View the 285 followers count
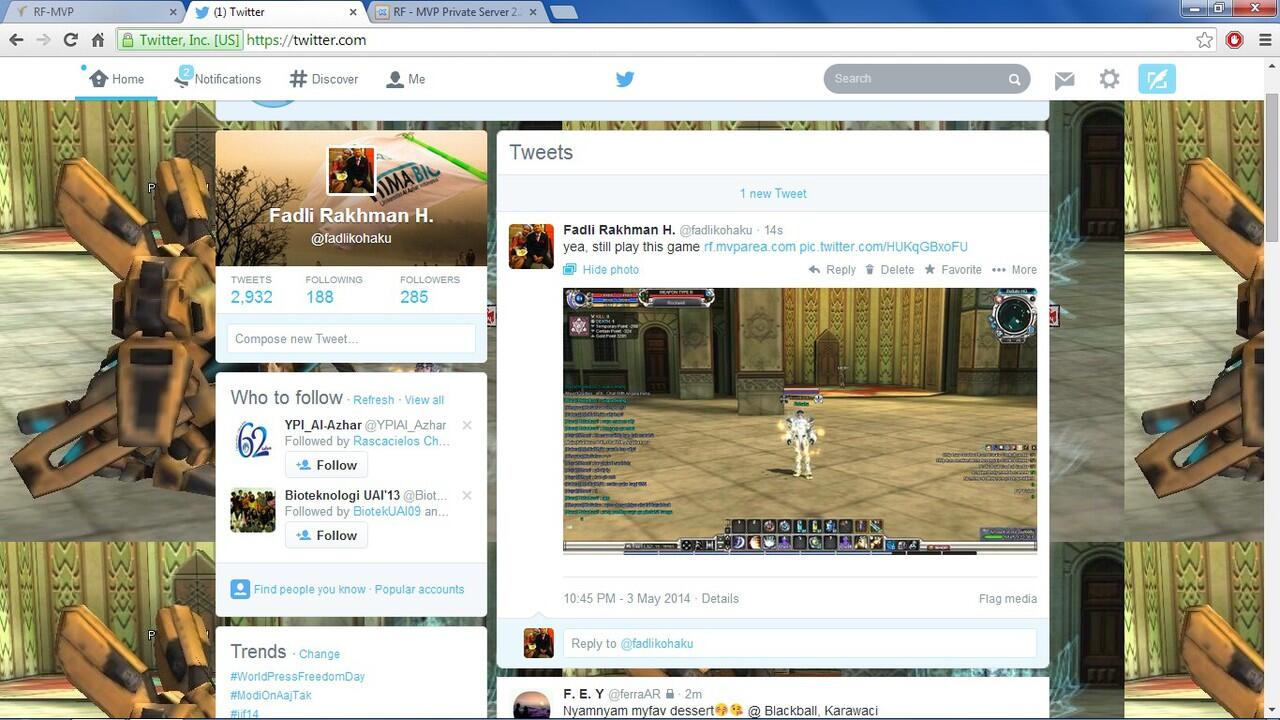Image resolution: width=1280 pixels, height=720 pixels. point(430,290)
